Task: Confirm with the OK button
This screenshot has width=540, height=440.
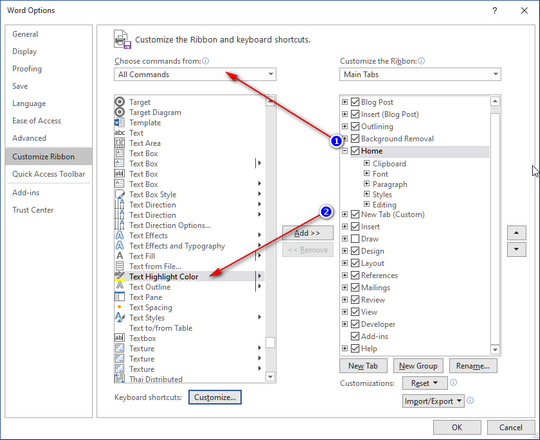Action: click(457, 427)
